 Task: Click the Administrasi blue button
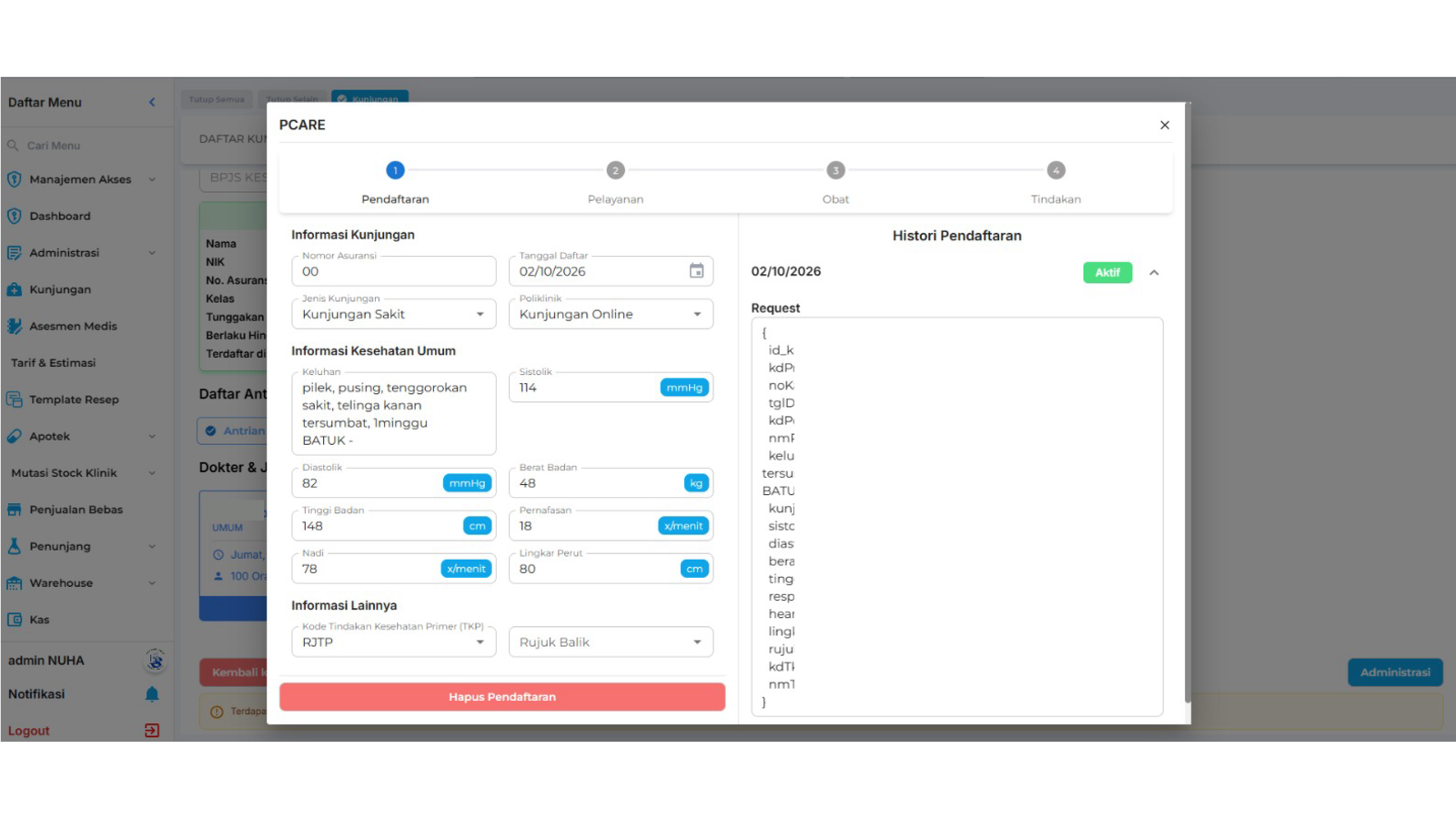pyautogui.click(x=1395, y=672)
